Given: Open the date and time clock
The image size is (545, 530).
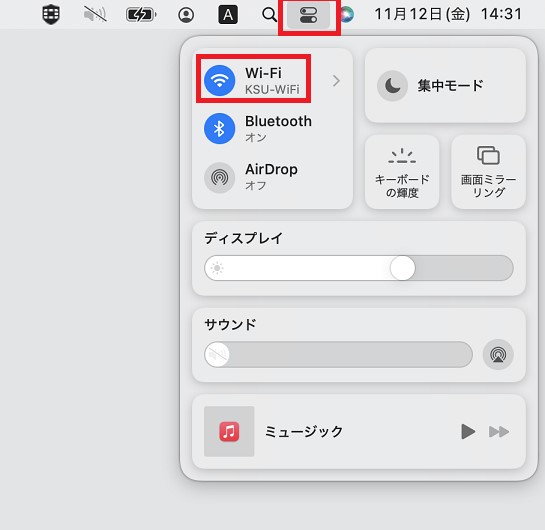Looking at the screenshot, I should coord(448,15).
